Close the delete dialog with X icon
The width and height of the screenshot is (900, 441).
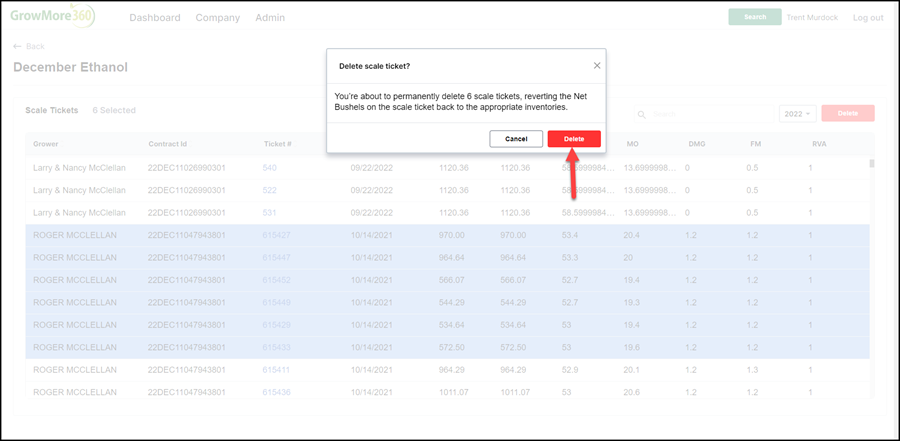pos(597,65)
